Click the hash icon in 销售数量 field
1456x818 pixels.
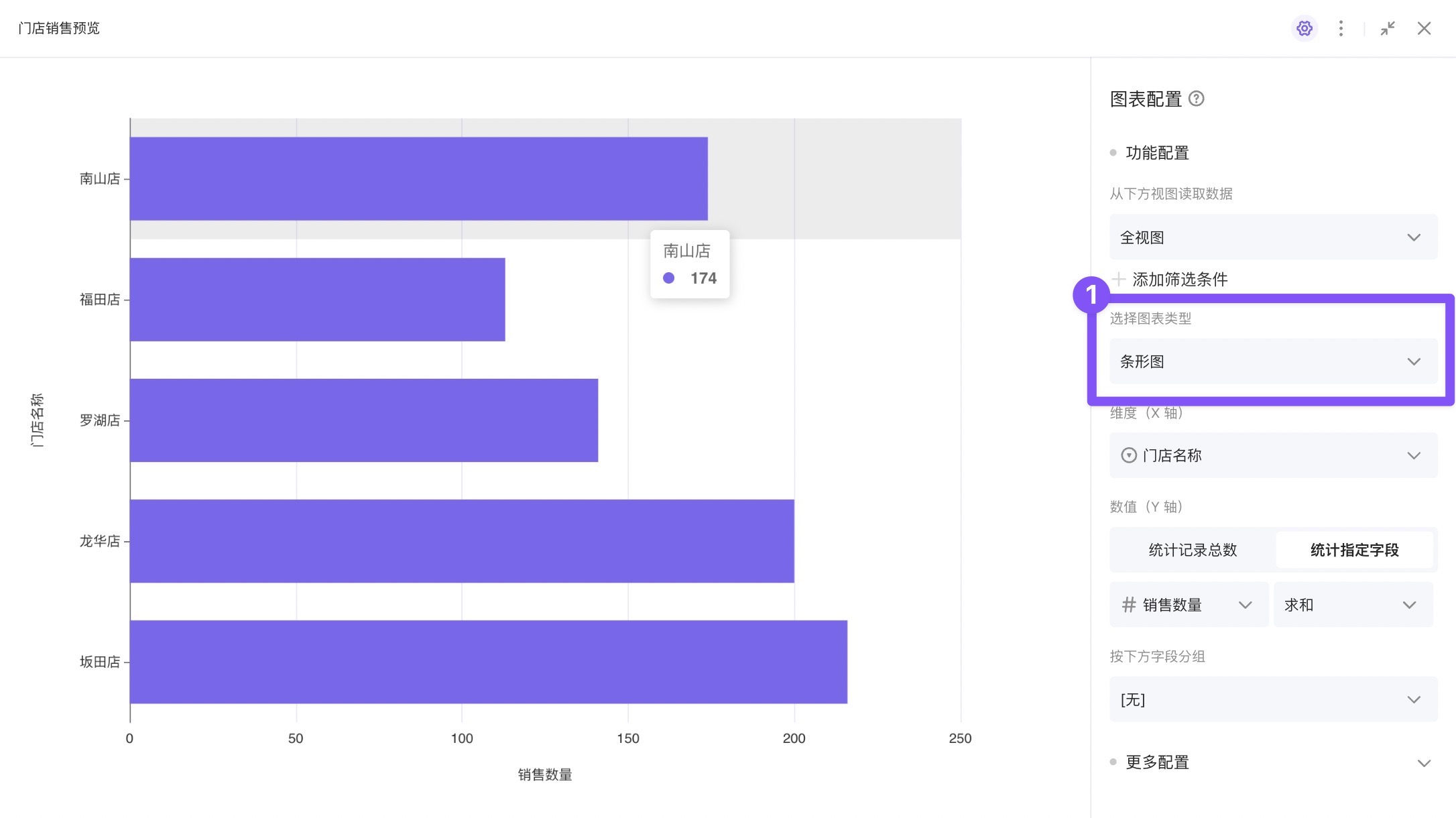(1129, 605)
